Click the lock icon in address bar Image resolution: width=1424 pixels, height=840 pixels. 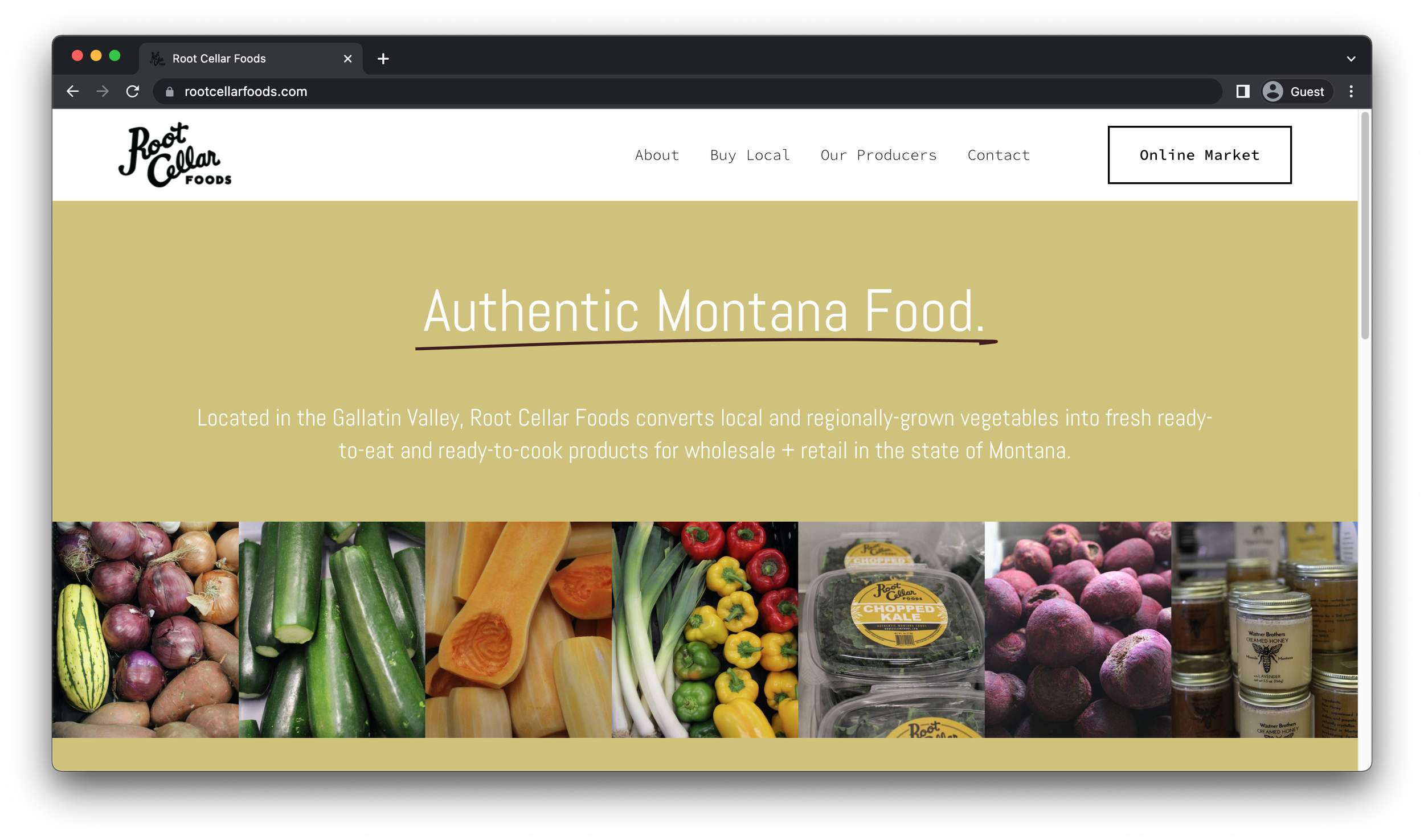pos(169,92)
